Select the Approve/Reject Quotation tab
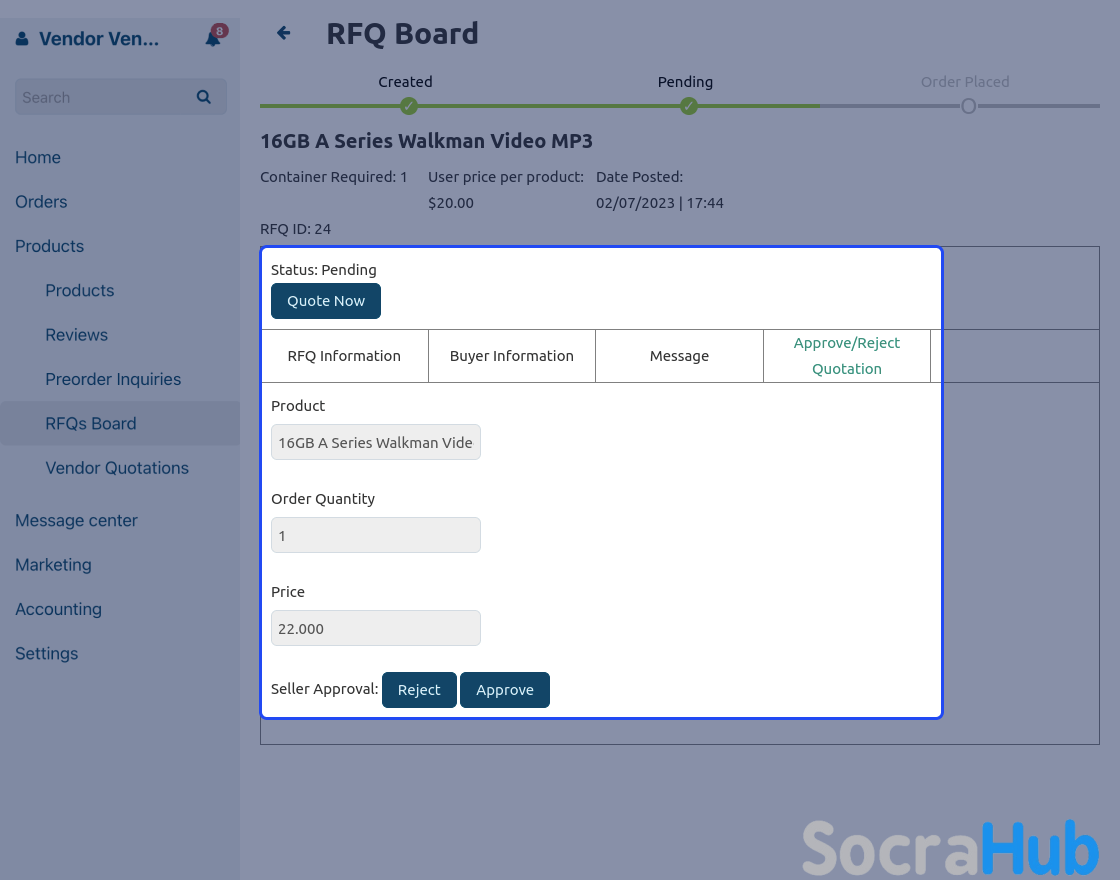The image size is (1120, 880). 846,356
